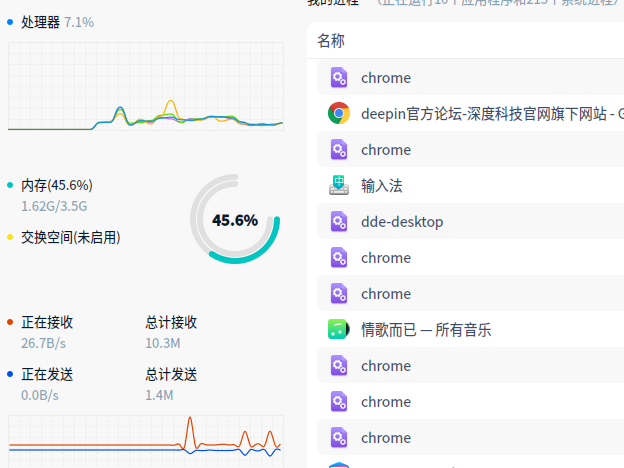Select the deepin官方论坛 process name
This screenshot has width=624, height=468.
tap(490, 113)
